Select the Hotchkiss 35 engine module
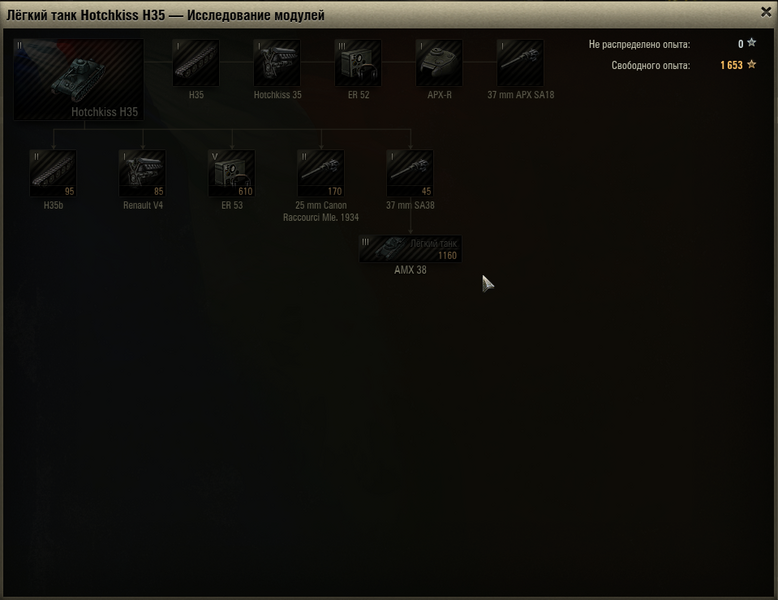 (277, 63)
